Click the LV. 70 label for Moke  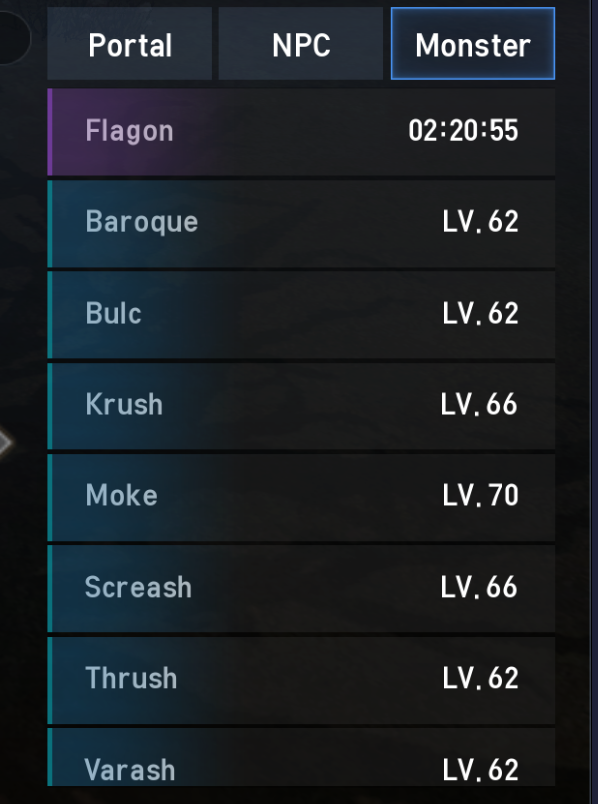point(480,495)
